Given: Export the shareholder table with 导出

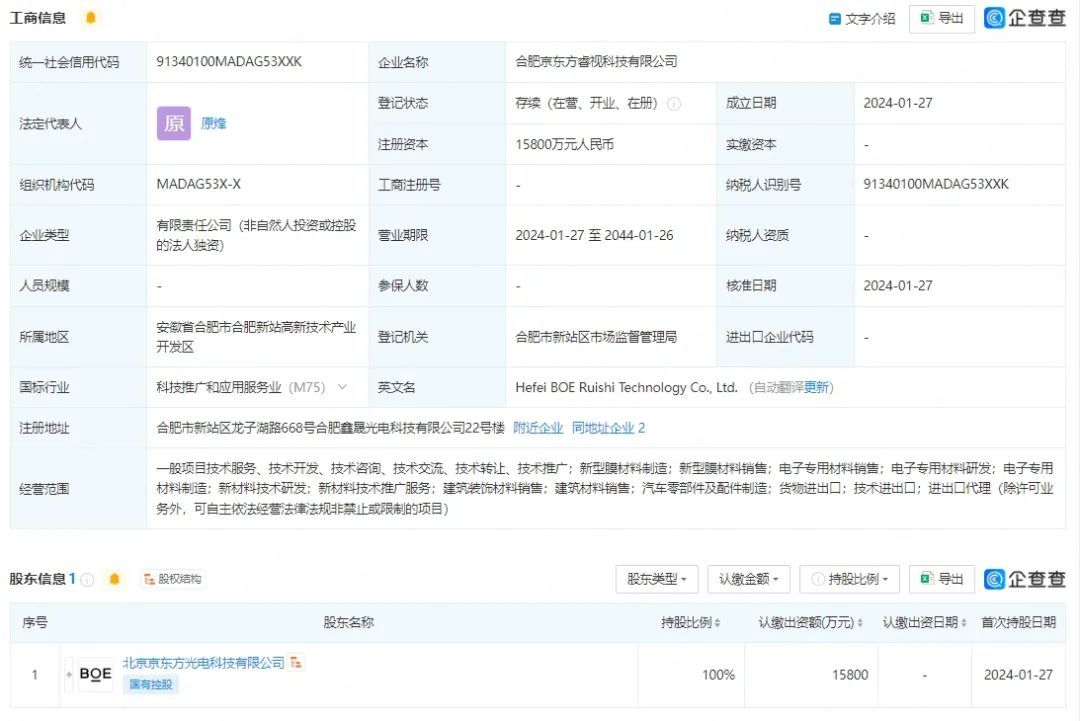Looking at the screenshot, I should 942,579.
